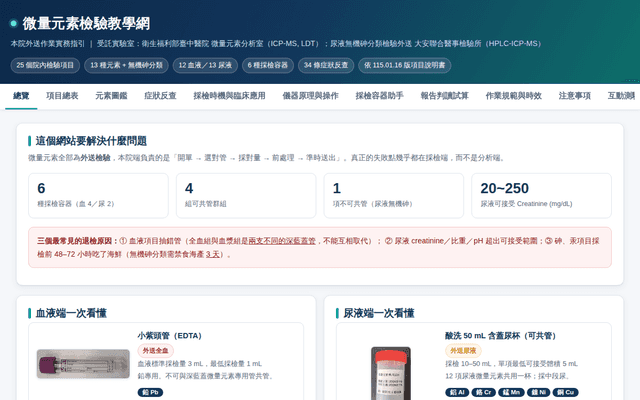This screenshot has height=400, width=640.
Task: Select the 12 血液／13 尿液 pill
Action: [x=205, y=65]
